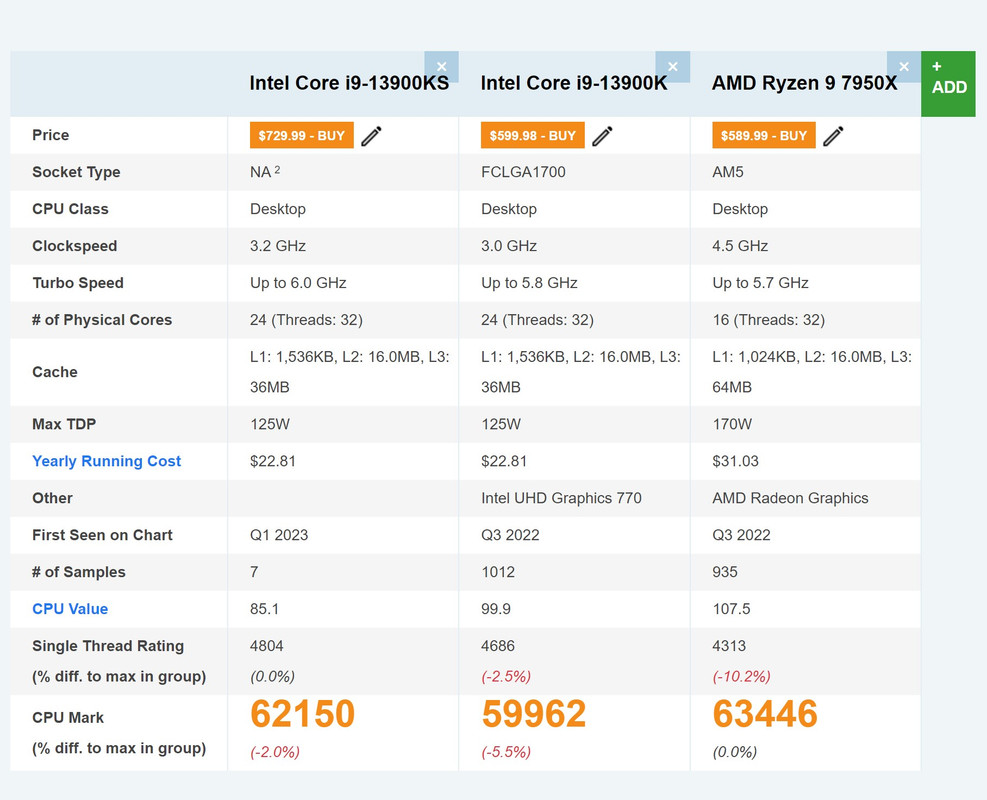Click the (-10.2%) single thread difference

click(742, 677)
